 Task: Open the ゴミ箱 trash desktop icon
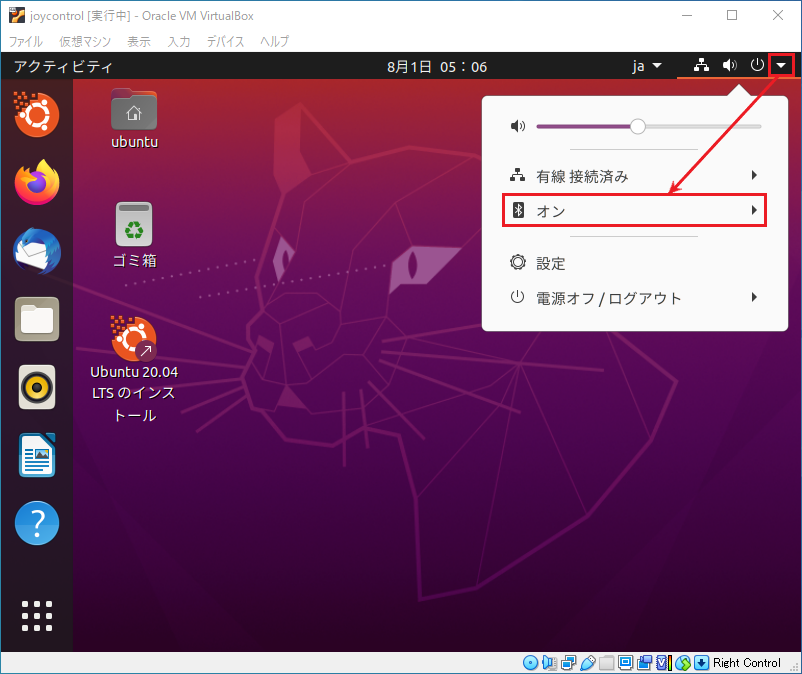[134, 235]
